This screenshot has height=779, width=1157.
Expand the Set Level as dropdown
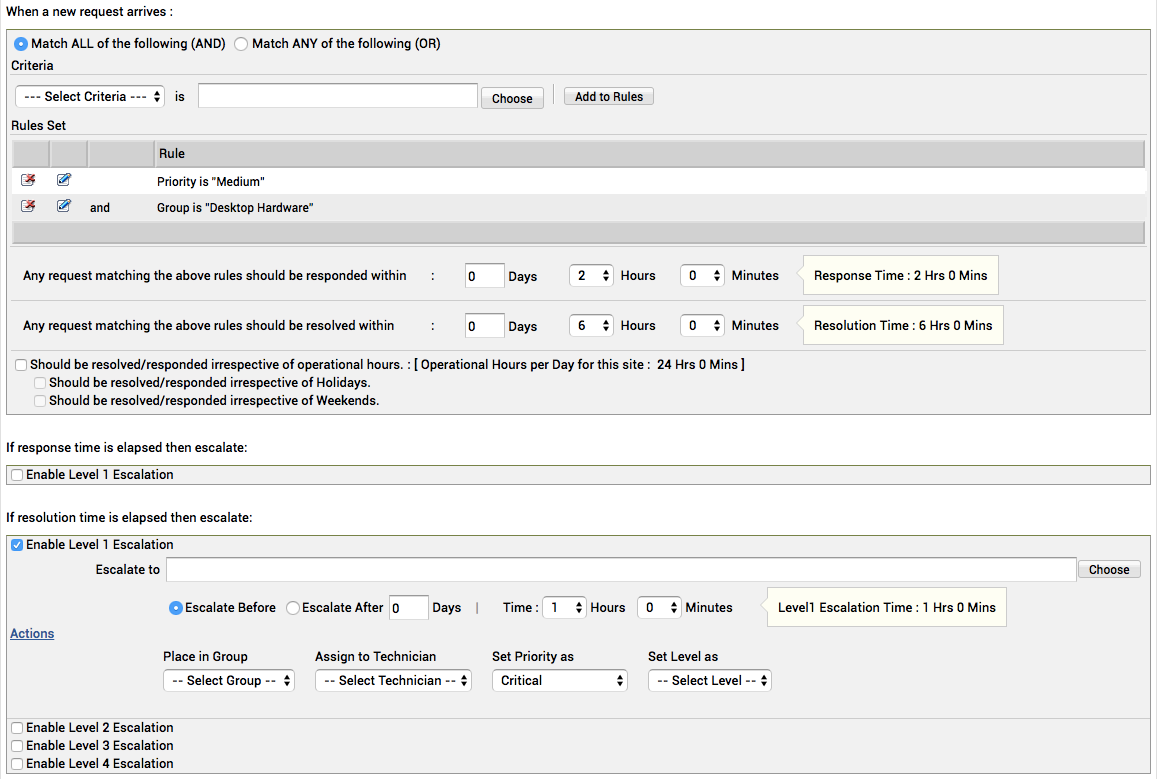click(710, 681)
